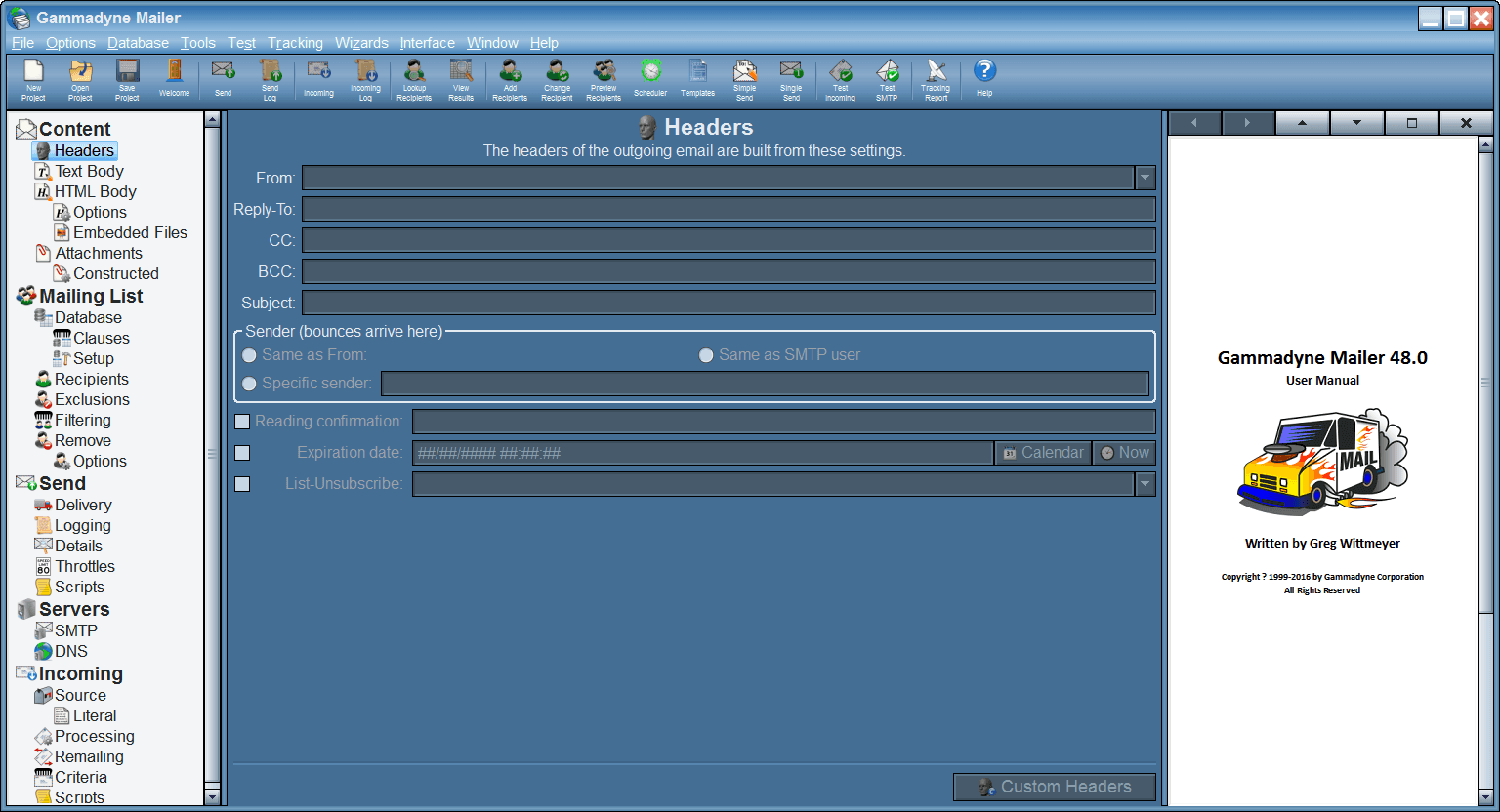Click the Send toolbar icon
1500x812 pixels.
[223, 80]
